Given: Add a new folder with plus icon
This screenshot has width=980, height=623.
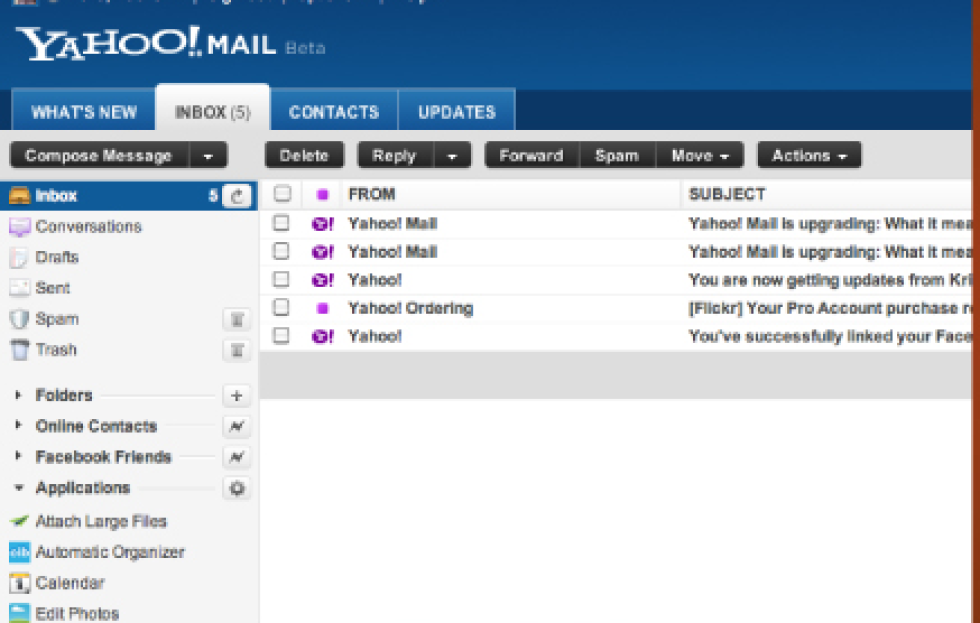Looking at the screenshot, I should pyautogui.click(x=236, y=396).
